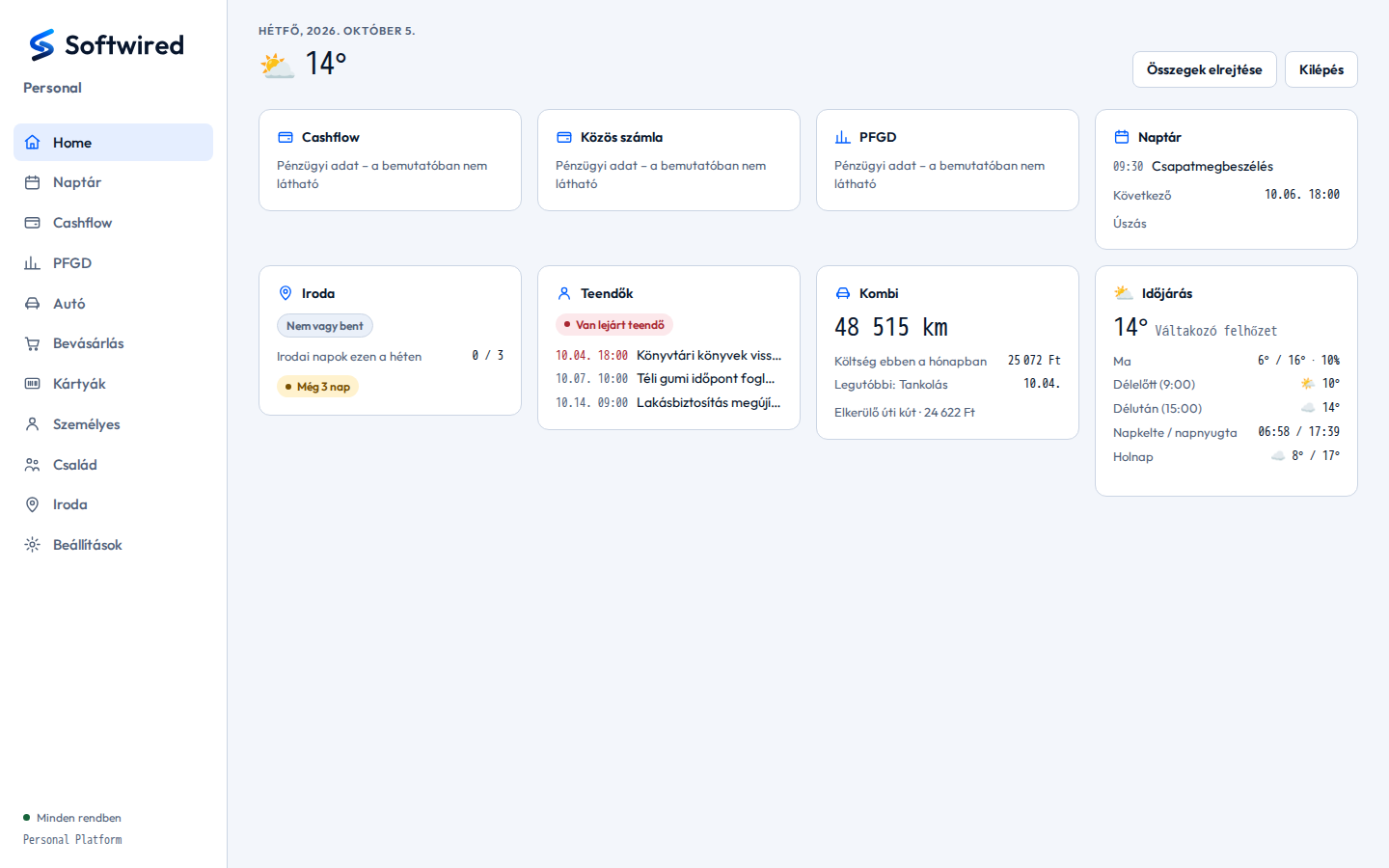Click the Beállítások gear icon
This screenshot has height=868, width=1389.
(x=33, y=545)
